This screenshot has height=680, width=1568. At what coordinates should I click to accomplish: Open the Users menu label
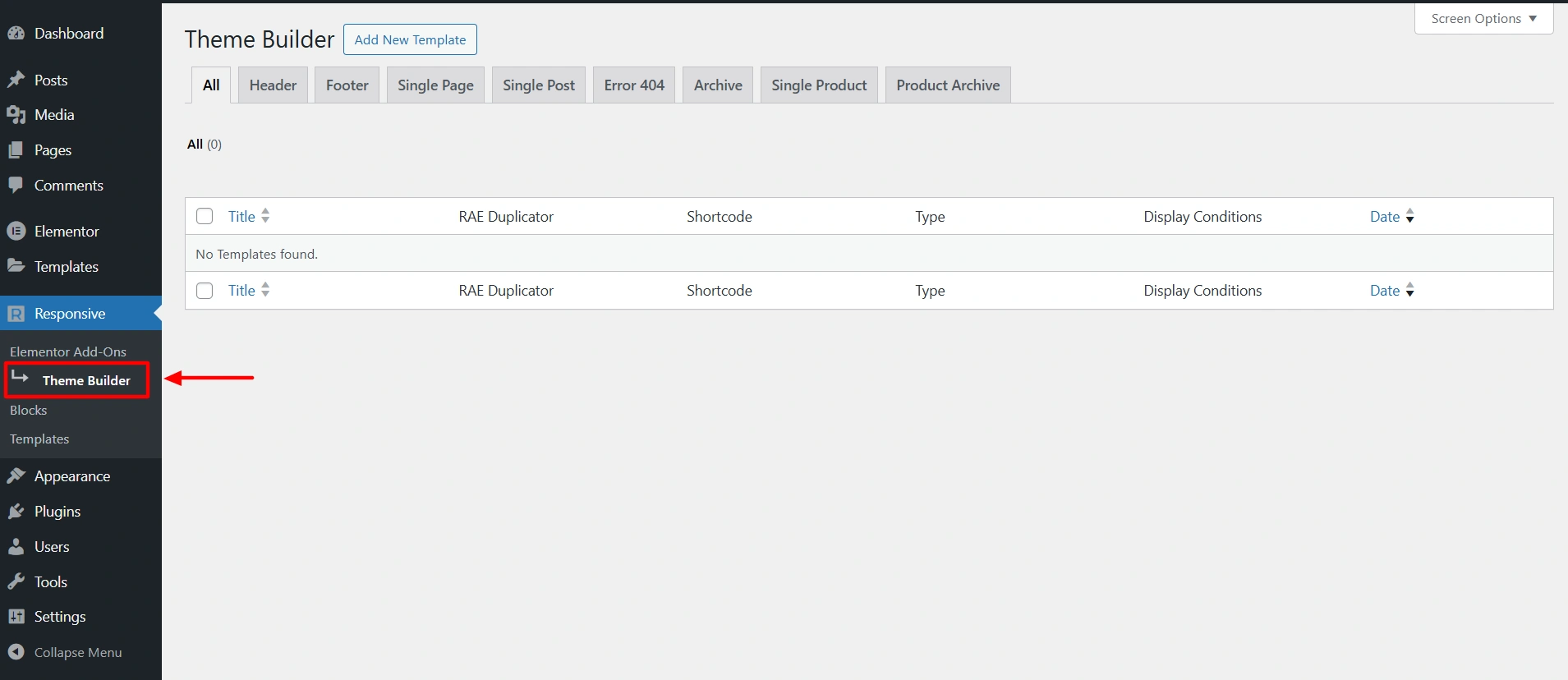click(x=52, y=547)
